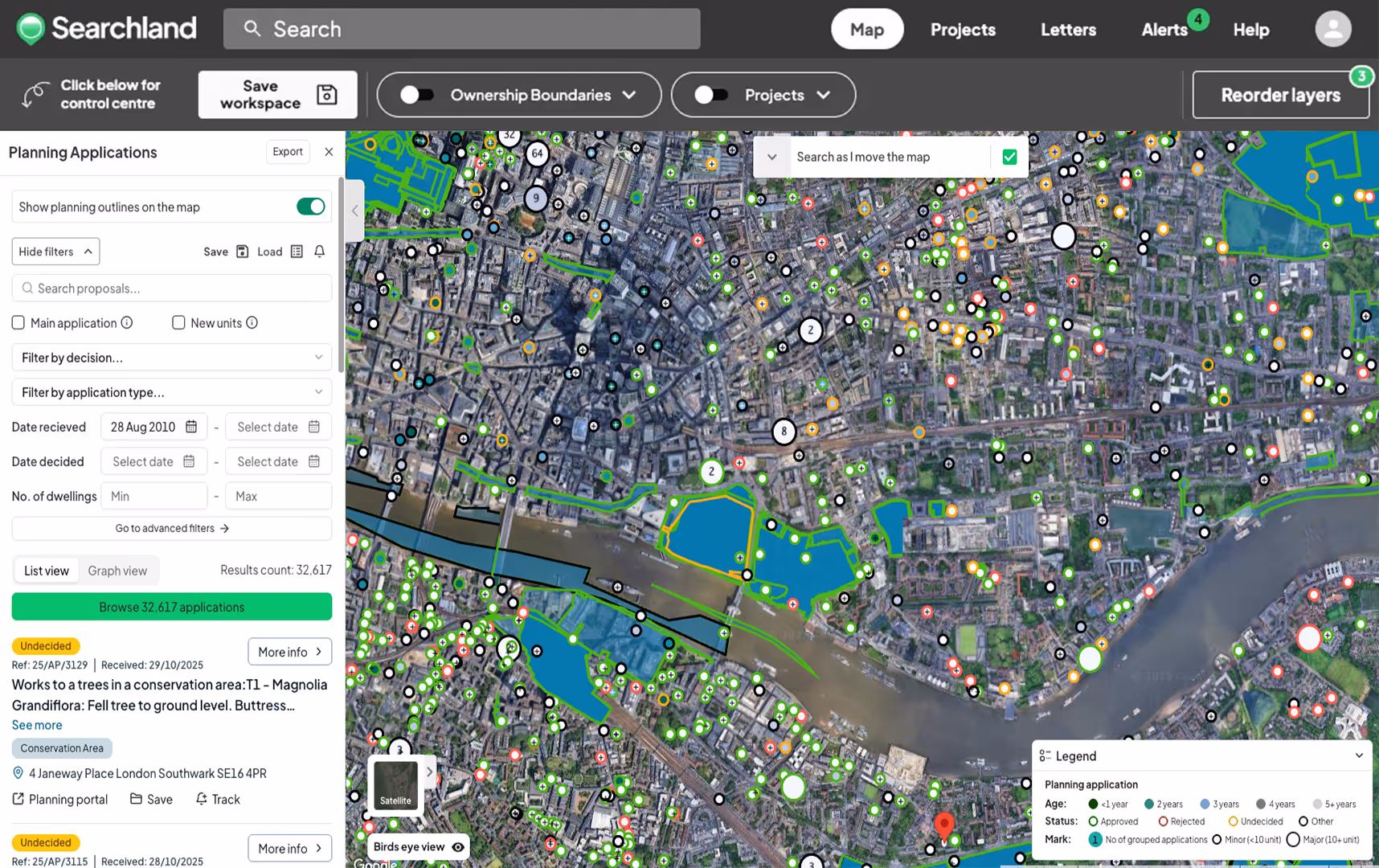Click the Save filters disk icon
This screenshot has height=868, width=1379.
pos(242,251)
